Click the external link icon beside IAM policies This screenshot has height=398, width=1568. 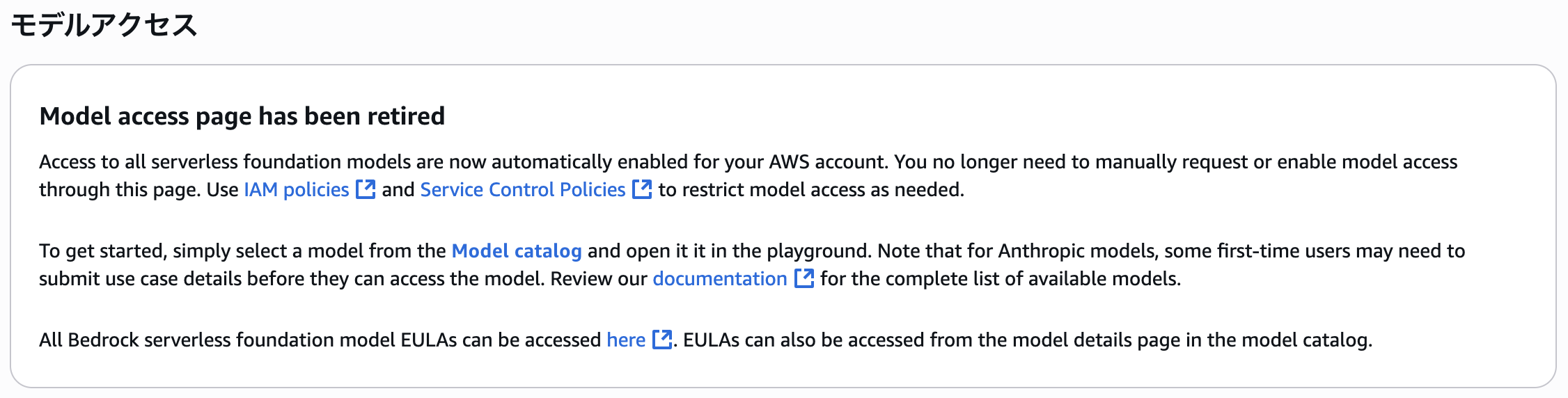coord(366,189)
